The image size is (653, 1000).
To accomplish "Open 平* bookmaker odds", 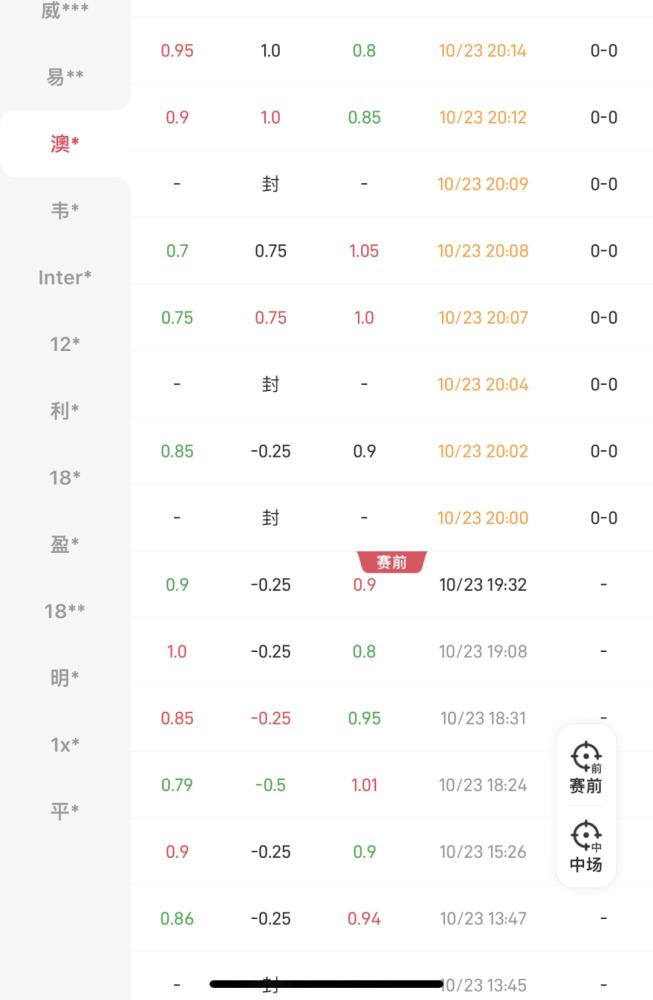I will [65, 811].
